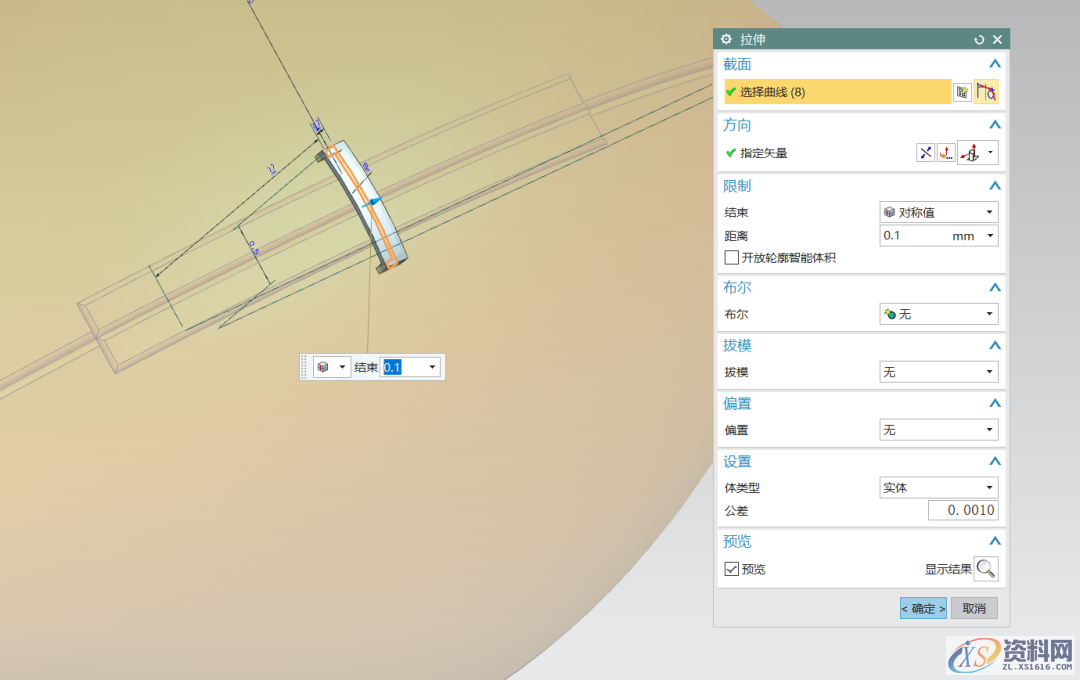Click the sketch section icon in 截面 row
This screenshot has width=1080, height=680.
tap(962, 92)
